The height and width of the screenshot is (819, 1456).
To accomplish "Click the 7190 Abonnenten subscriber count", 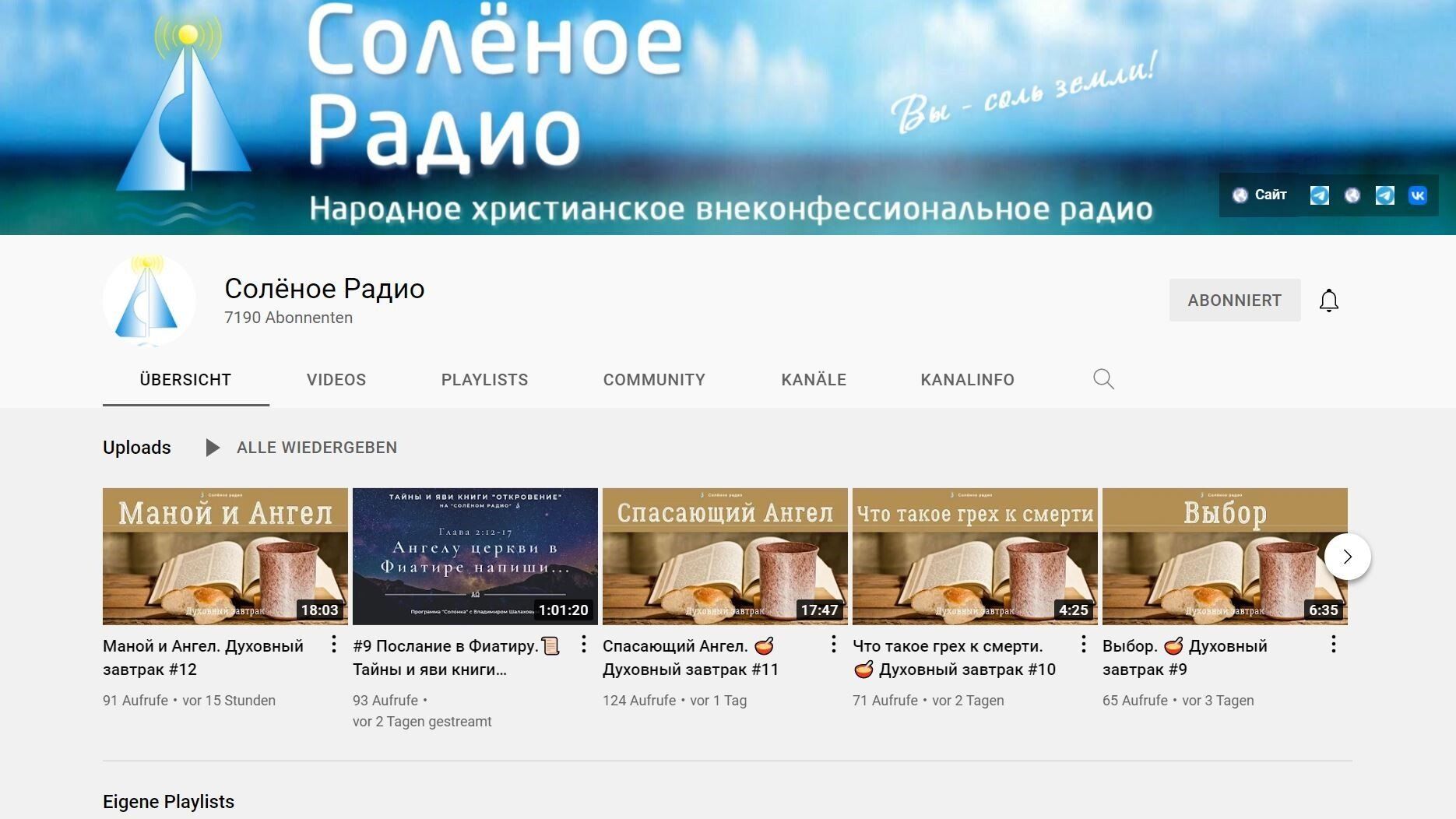I will [x=288, y=318].
